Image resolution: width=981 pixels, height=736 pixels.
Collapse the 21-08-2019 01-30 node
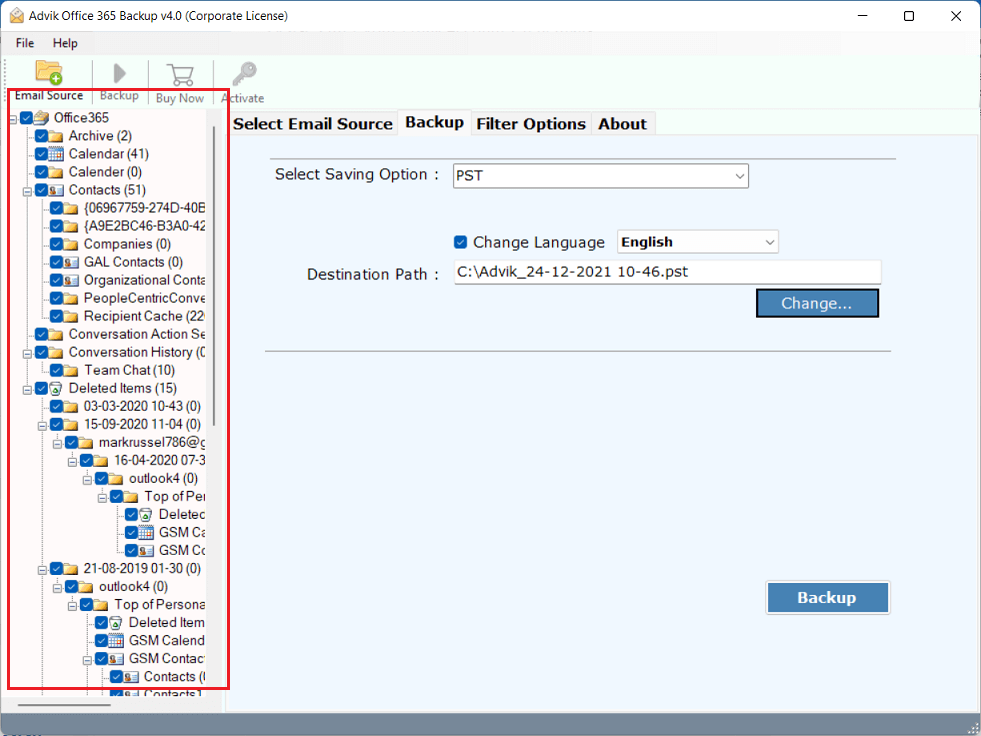[x=43, y=570]
